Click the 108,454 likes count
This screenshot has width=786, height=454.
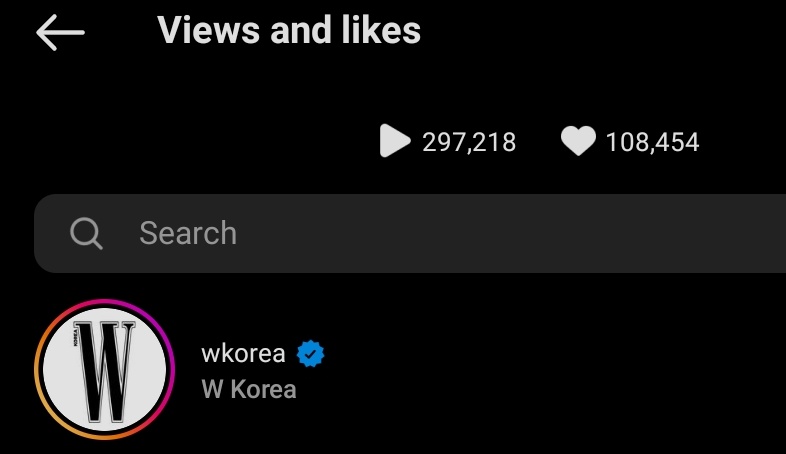point(652,142)
